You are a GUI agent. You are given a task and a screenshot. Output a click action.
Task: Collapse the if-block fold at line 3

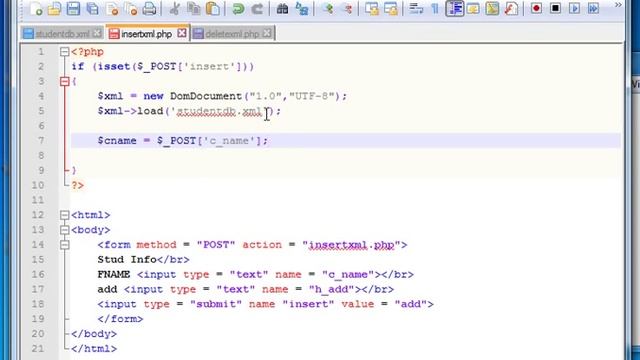64,82
